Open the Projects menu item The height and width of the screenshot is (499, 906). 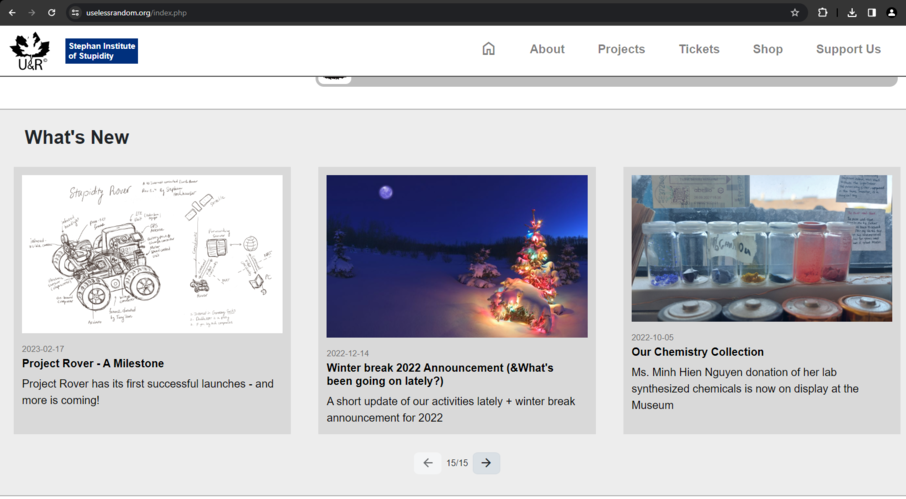tap(621, 49)
